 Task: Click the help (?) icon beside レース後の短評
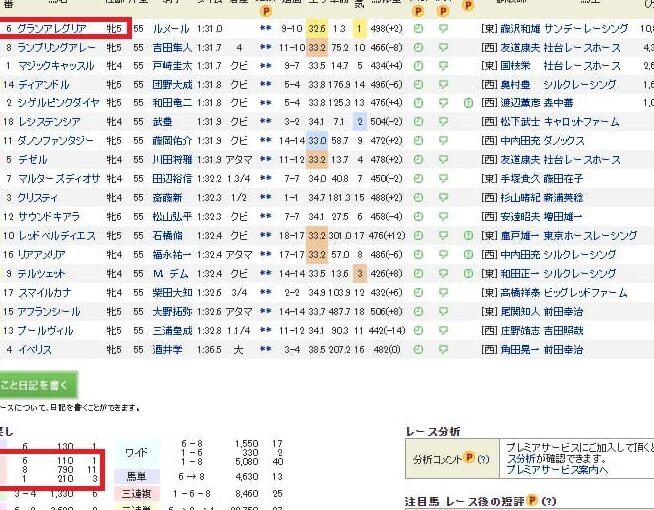point(549,501)
